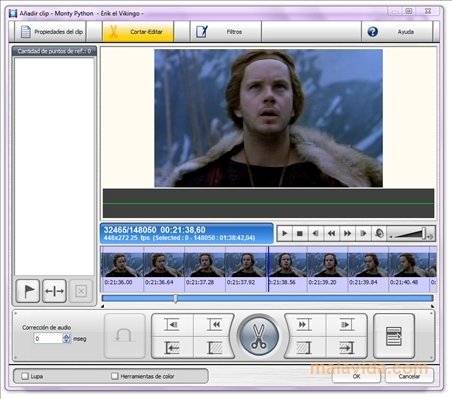Image resolution: width=452 pixels, height=399 pixels.
Task: Click the Ayuda question mark icon
Action: 372,32
